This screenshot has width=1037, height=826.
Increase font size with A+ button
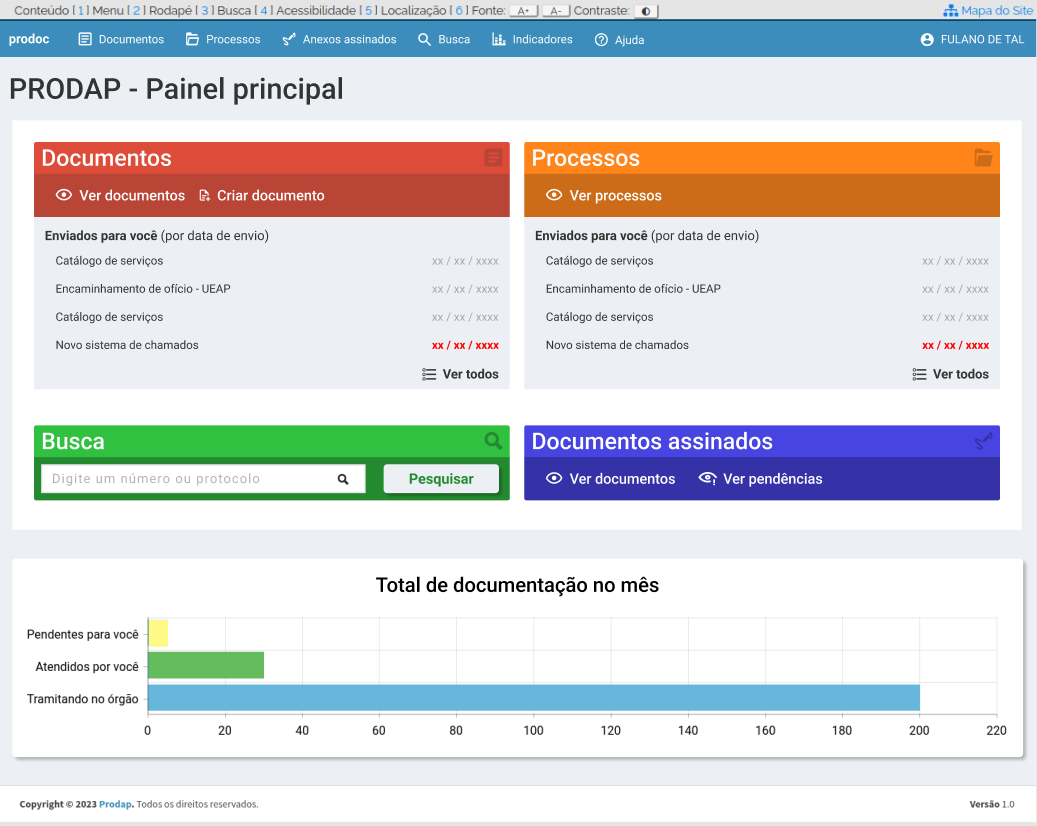[x=523, y=11]
